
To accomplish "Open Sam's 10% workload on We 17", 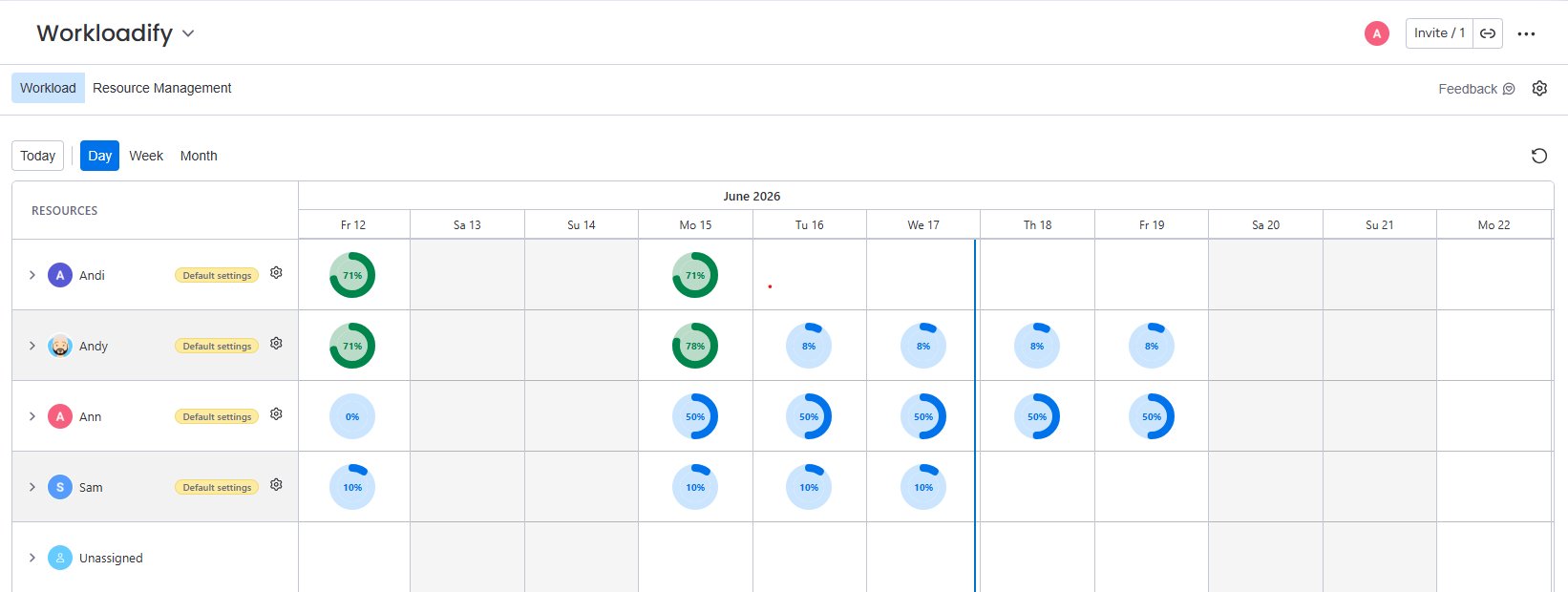I will (923, 487).
